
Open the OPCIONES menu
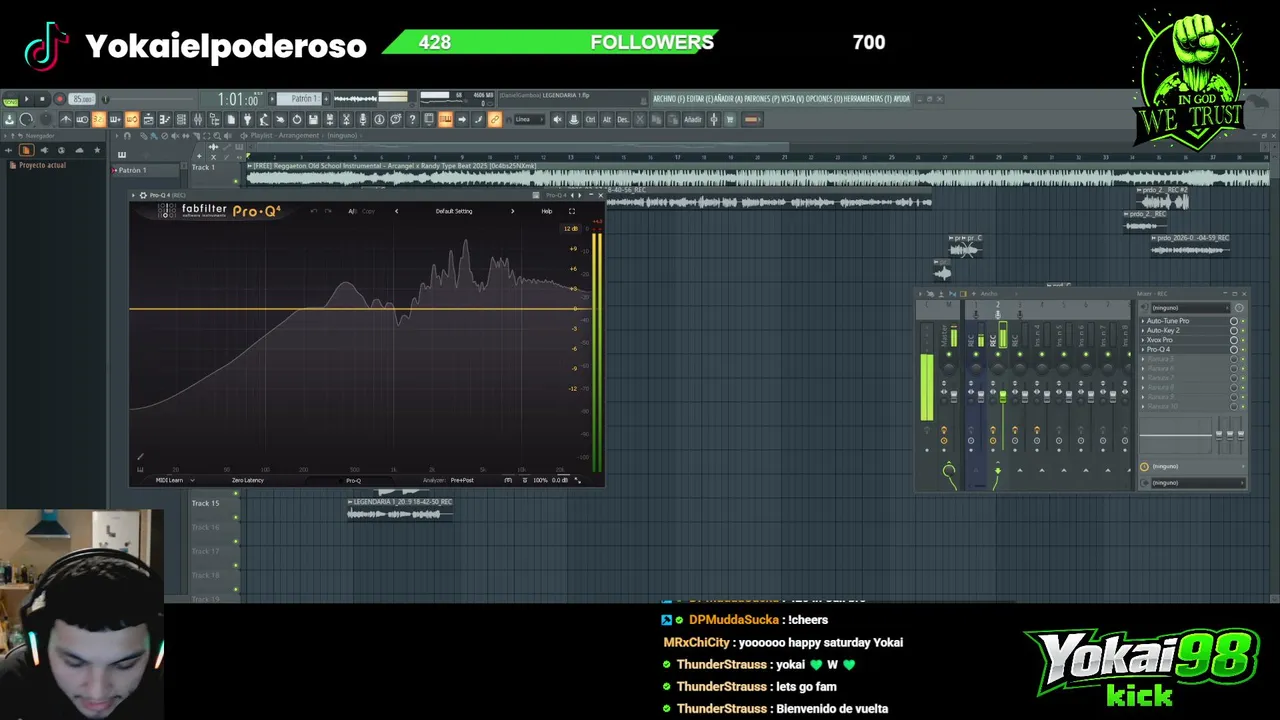824,99
